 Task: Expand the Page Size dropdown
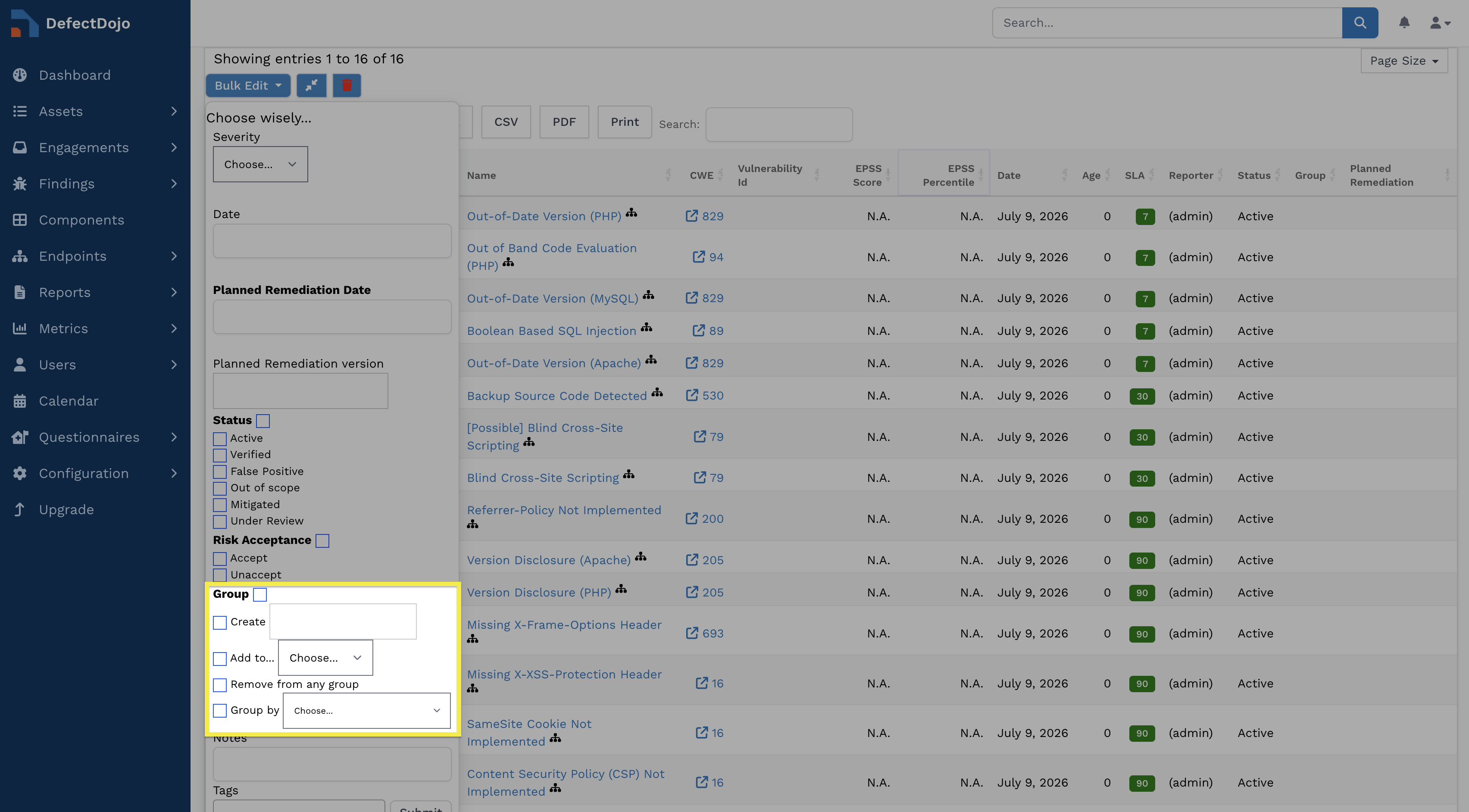[x=1404, y=61]
